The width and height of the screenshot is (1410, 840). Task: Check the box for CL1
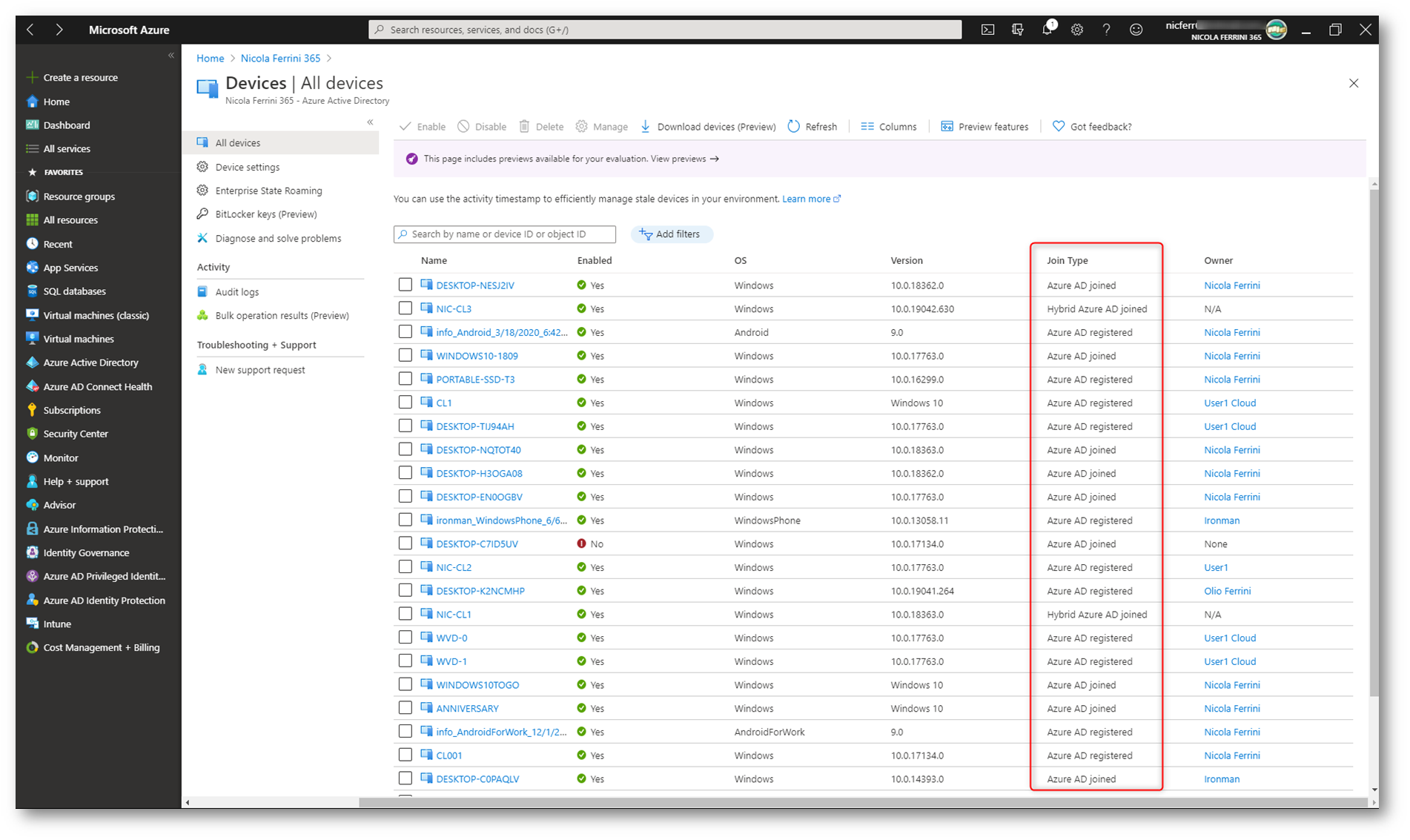pyautogui.click(x=406, y=402)
